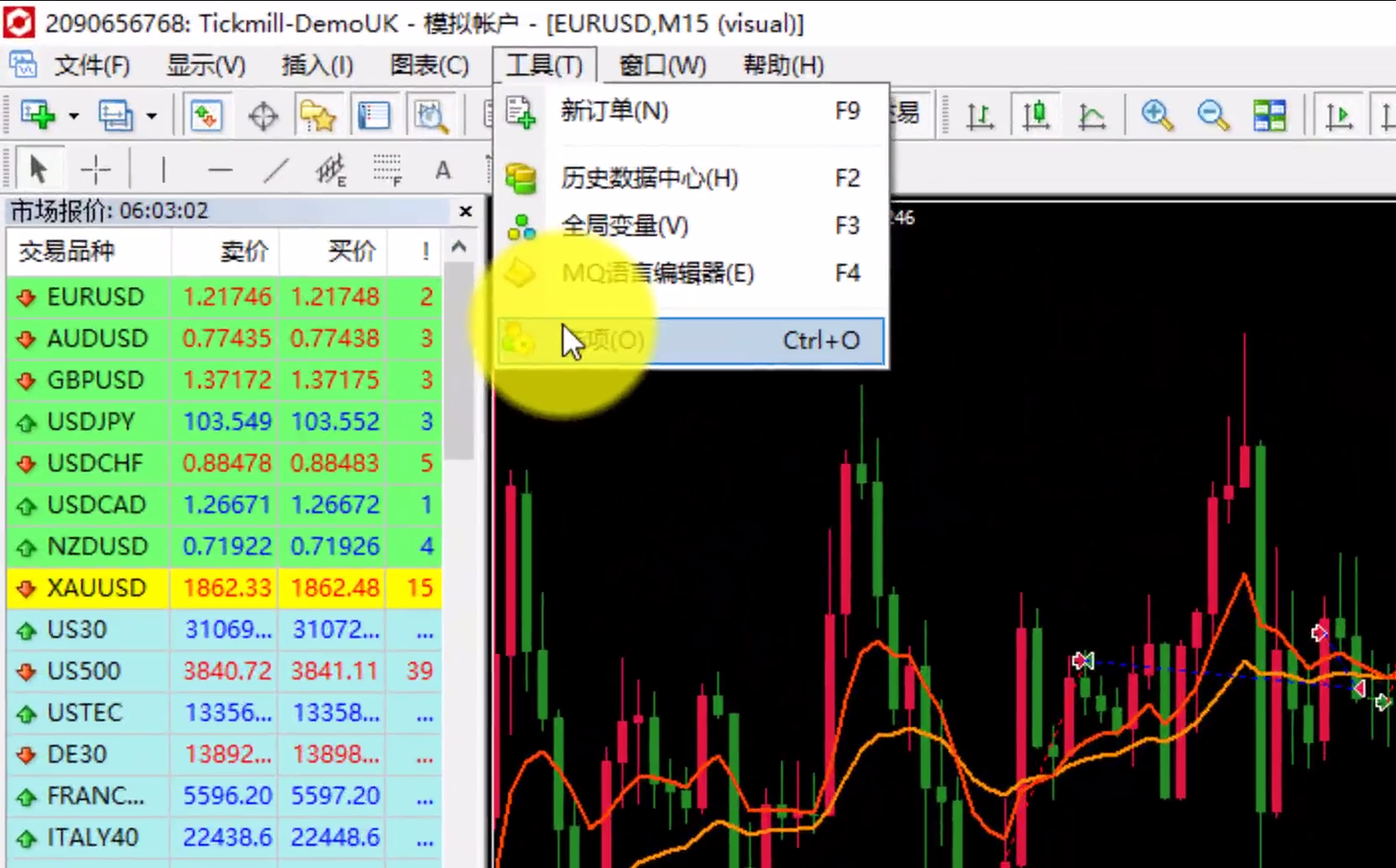Expand profiles dropdown arrow
1396x868 pixels.
[152, 115]
